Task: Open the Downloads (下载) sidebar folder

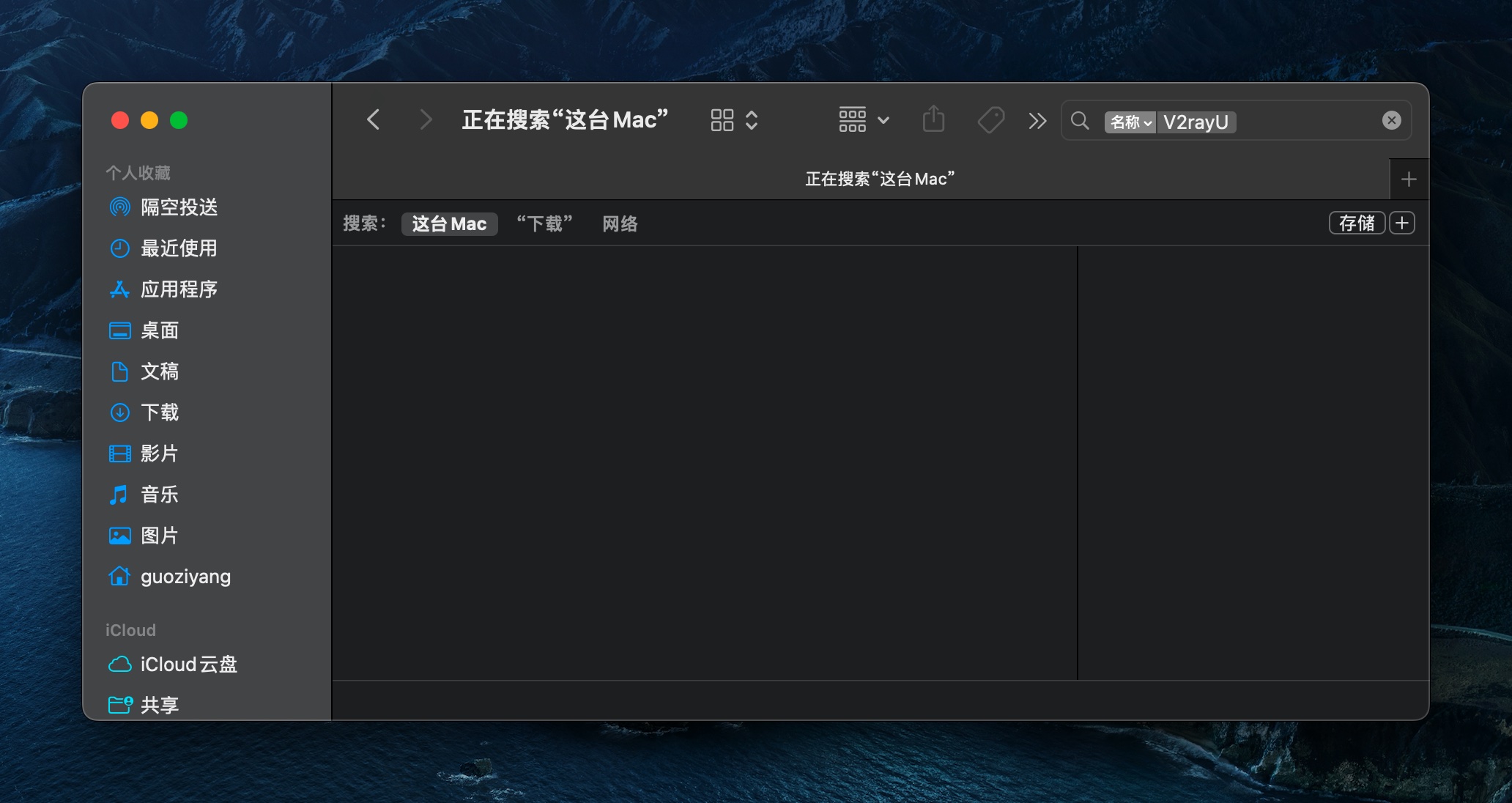Action: (160, 412)
